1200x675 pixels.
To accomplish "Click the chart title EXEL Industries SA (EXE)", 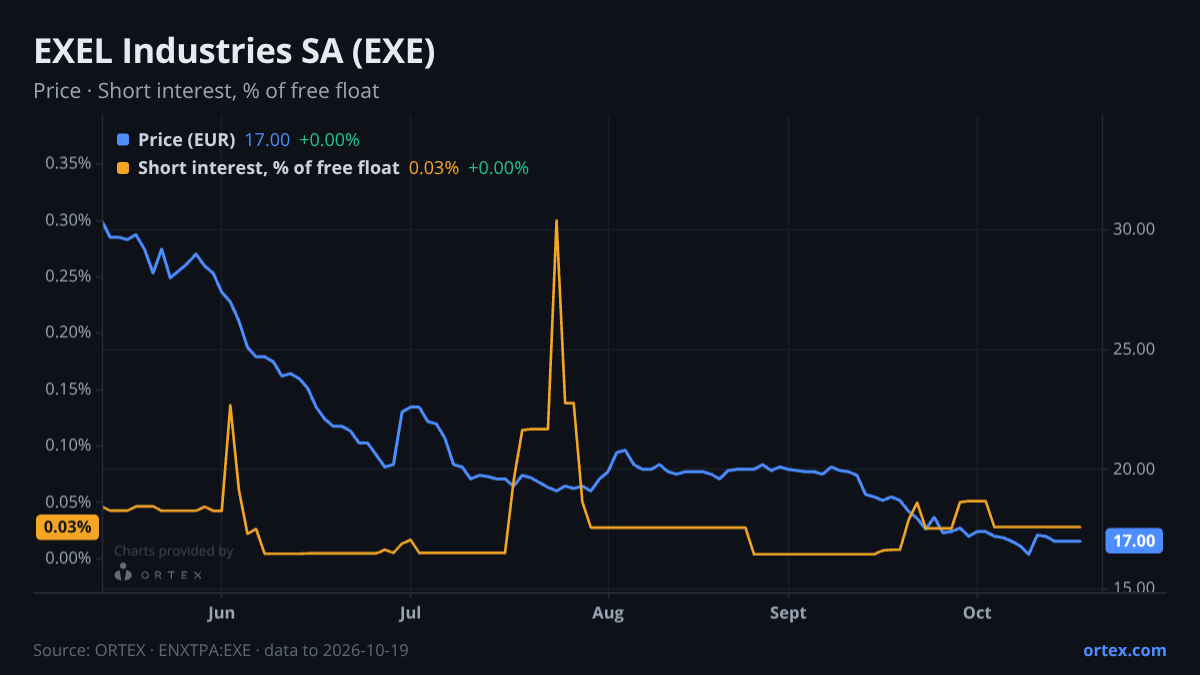I will [235, 52].
